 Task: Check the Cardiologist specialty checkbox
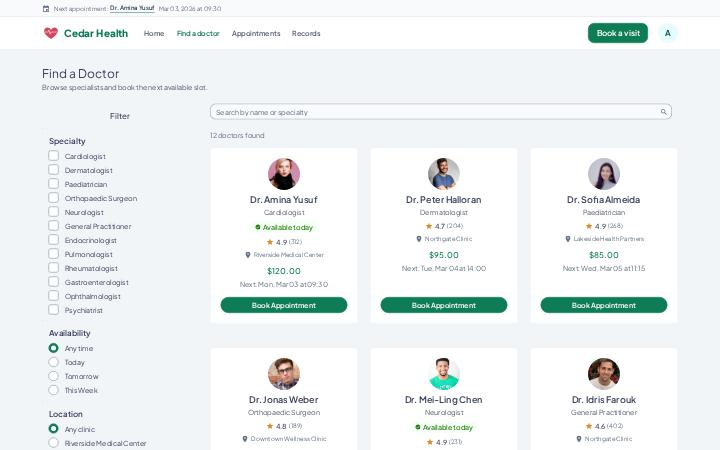pos(54,156)
